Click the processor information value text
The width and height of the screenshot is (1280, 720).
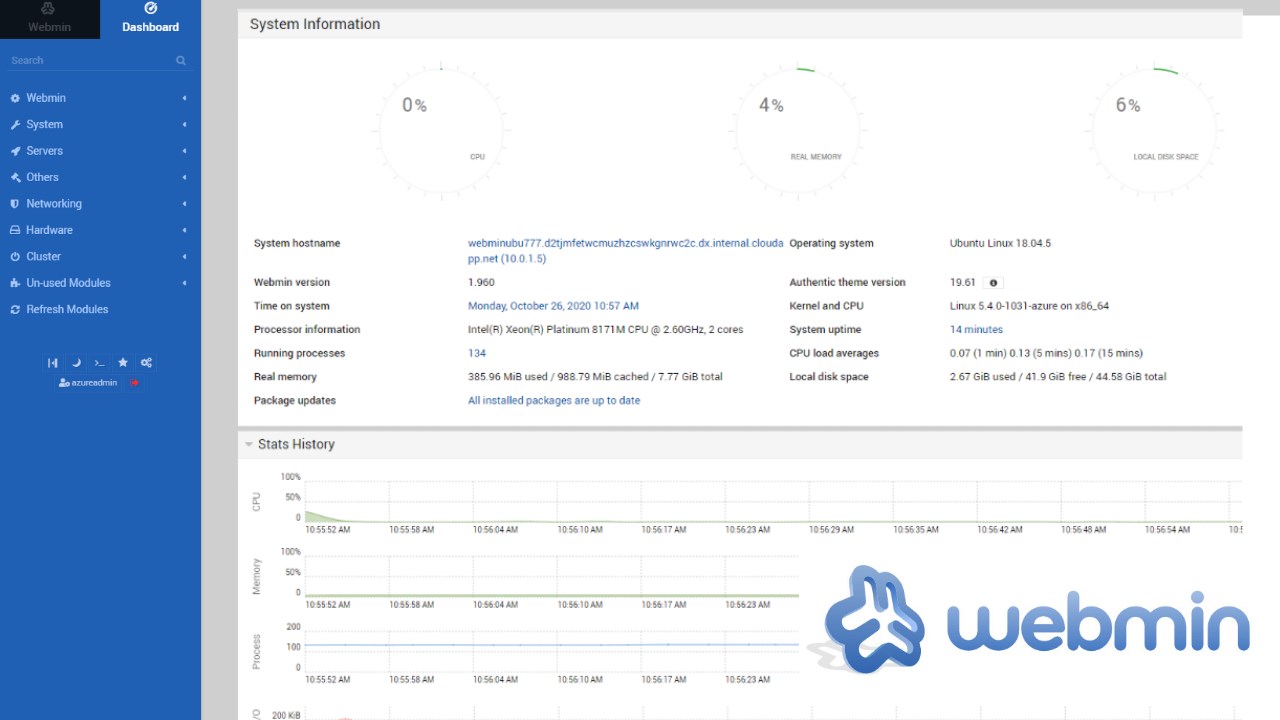coord(606,330)
